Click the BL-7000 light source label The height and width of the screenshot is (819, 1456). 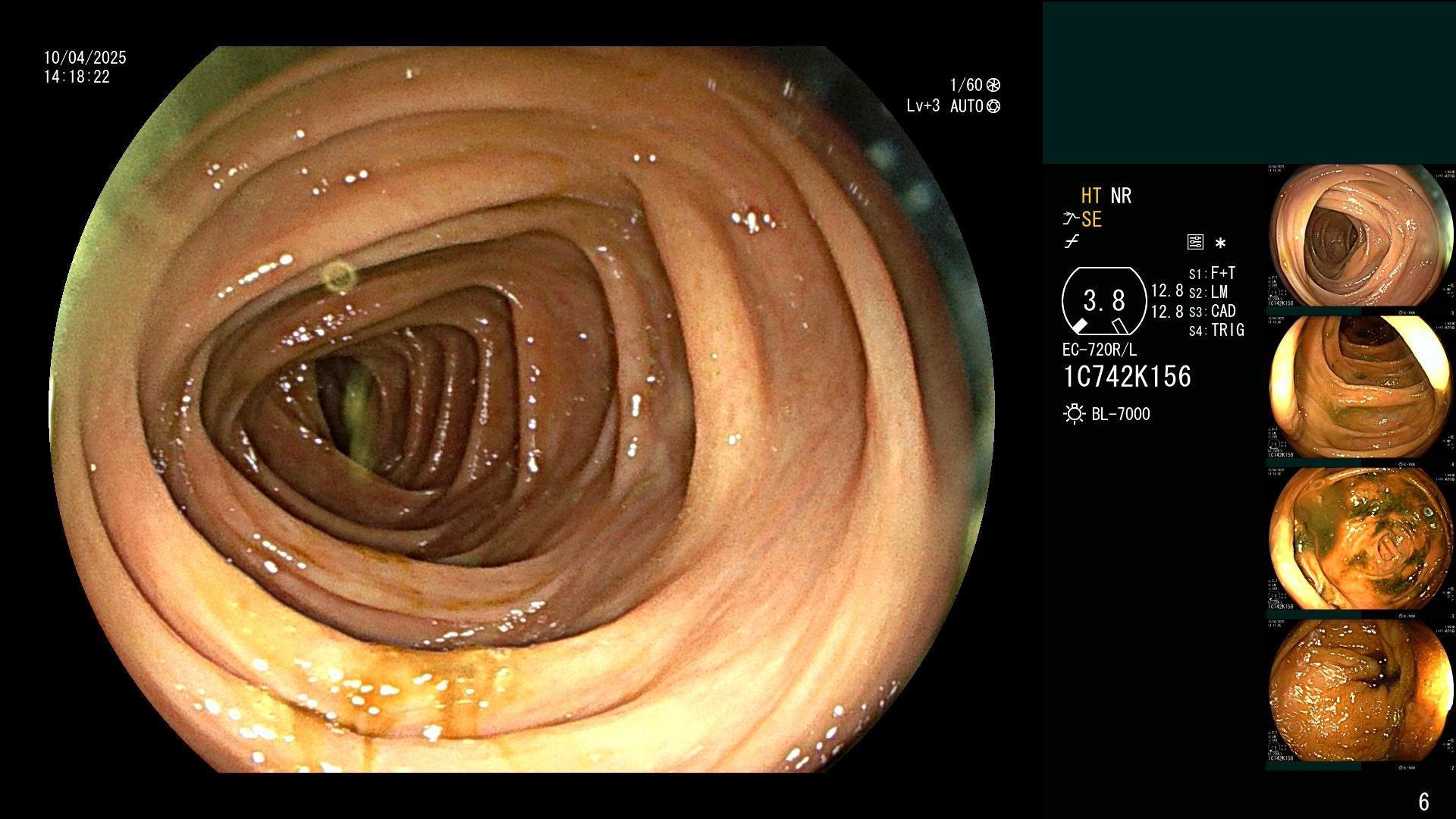(1121, 414)
